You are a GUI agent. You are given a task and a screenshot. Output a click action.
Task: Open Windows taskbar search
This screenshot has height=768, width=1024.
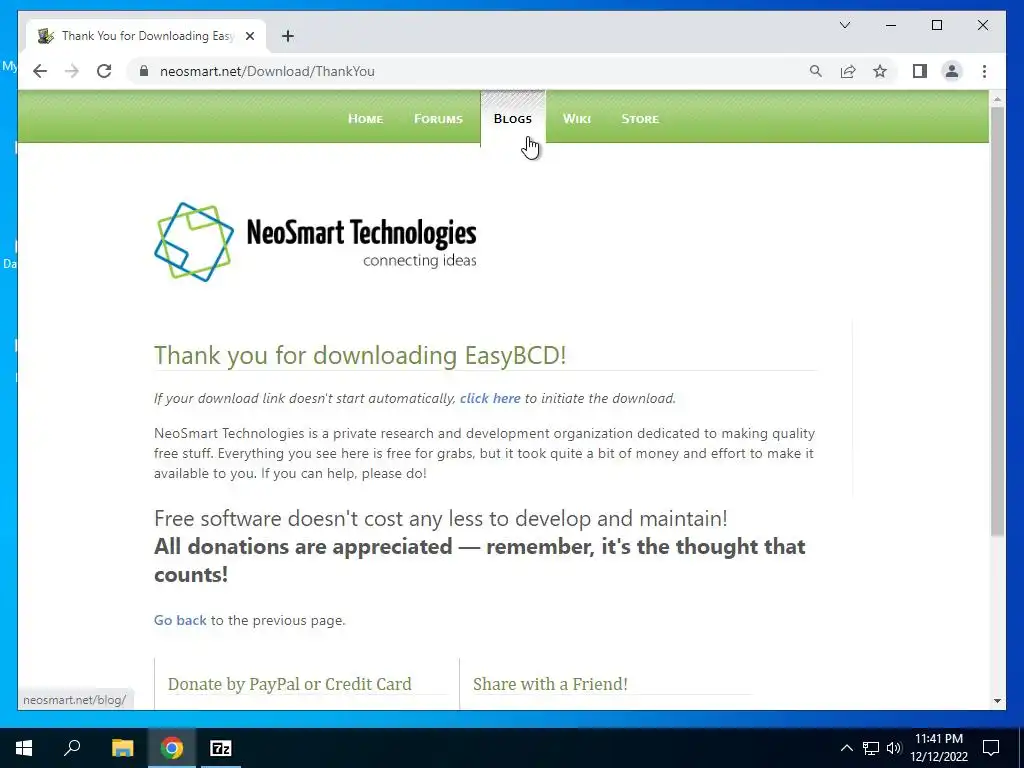coord(72,748)
